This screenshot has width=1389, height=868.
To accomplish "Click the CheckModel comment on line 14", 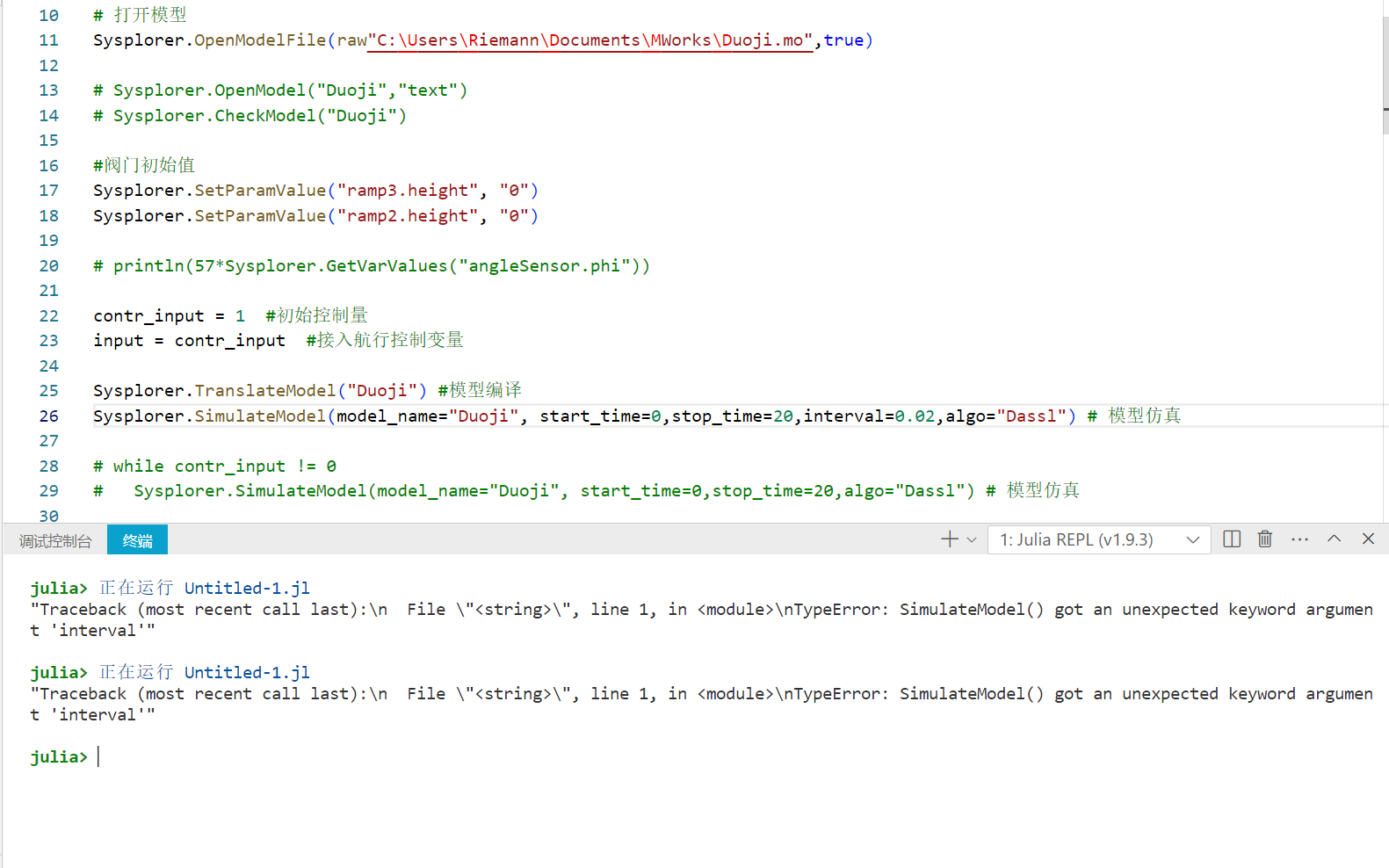I will pyautogui.click(x=250, y=116).
